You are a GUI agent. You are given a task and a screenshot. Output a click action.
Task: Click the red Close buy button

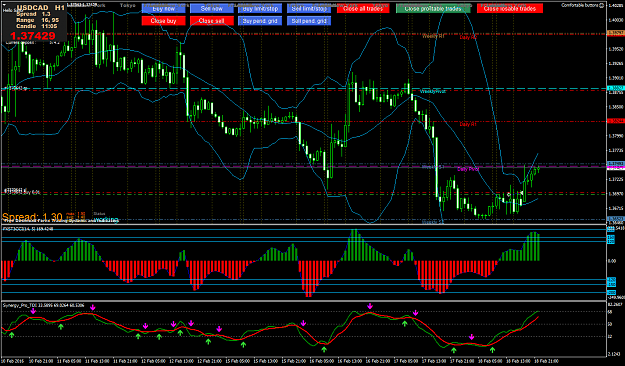pyautogui.click(x=163, y=21)
